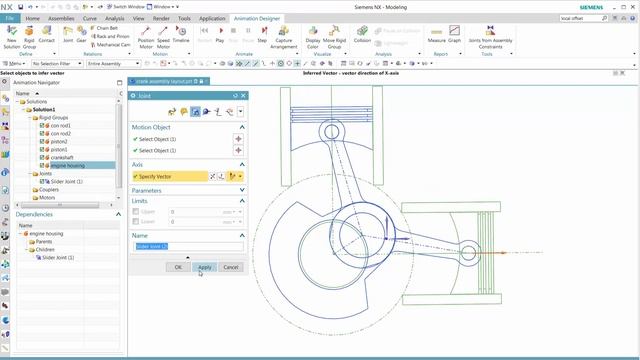Click the Joint tool in ribbon
The width and height of the screenshot is (640, 360).
point(68,34)
